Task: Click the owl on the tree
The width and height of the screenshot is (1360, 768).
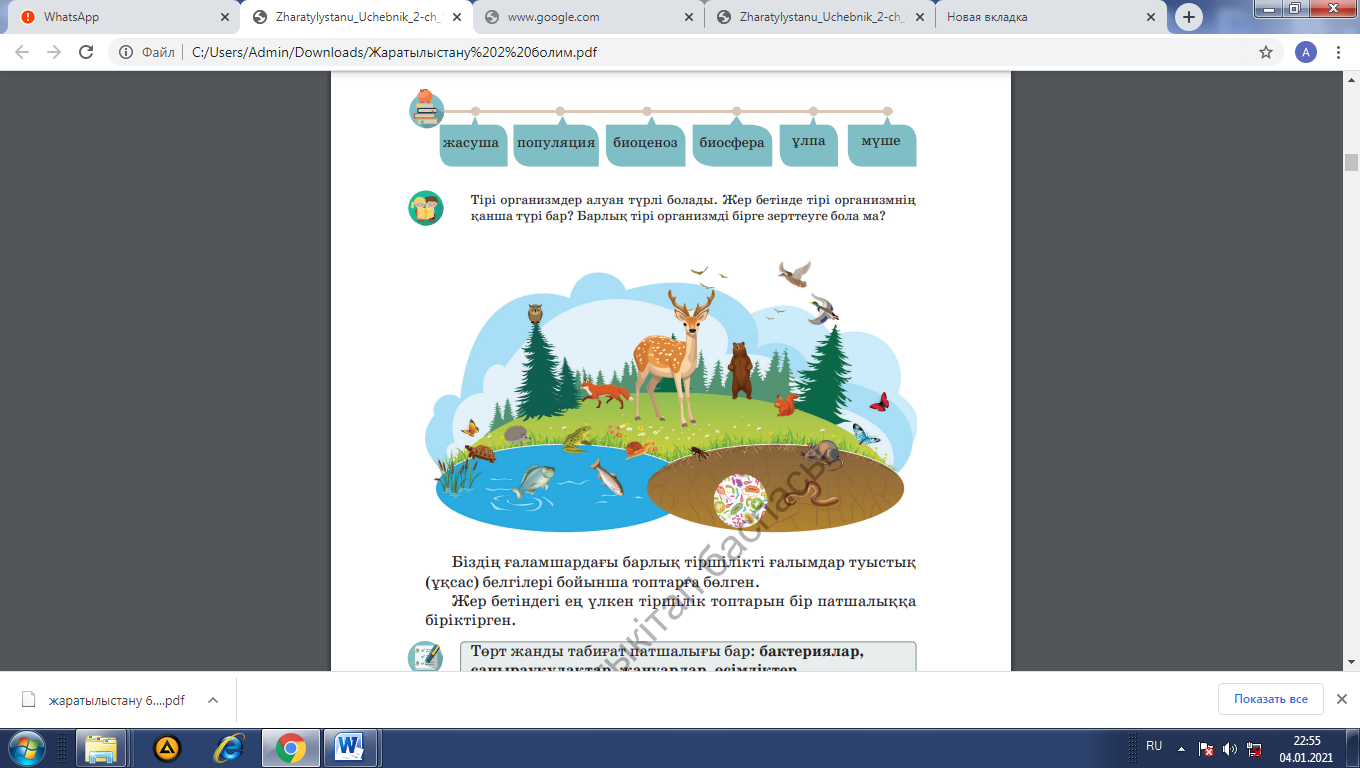Action: tap(534, 314)
